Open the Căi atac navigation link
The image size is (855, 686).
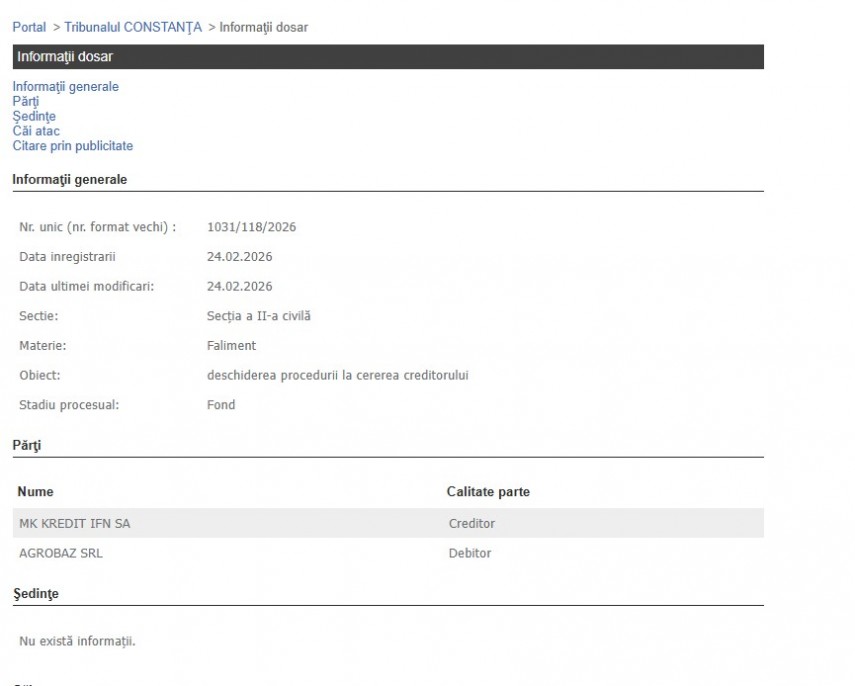[36, 131]
